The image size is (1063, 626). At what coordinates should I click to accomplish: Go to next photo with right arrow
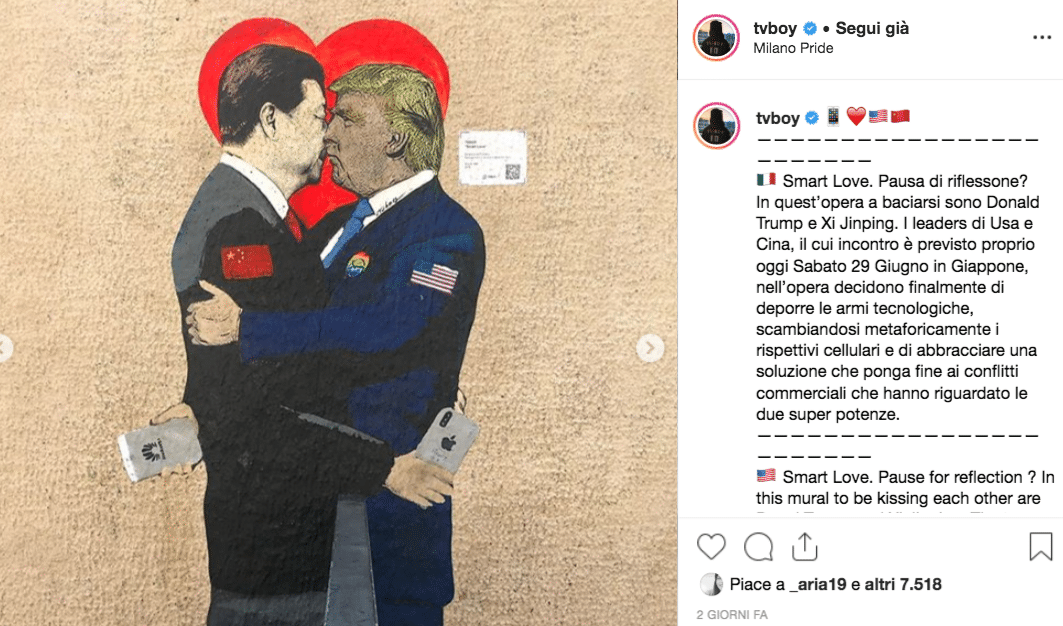coord(649,348)
